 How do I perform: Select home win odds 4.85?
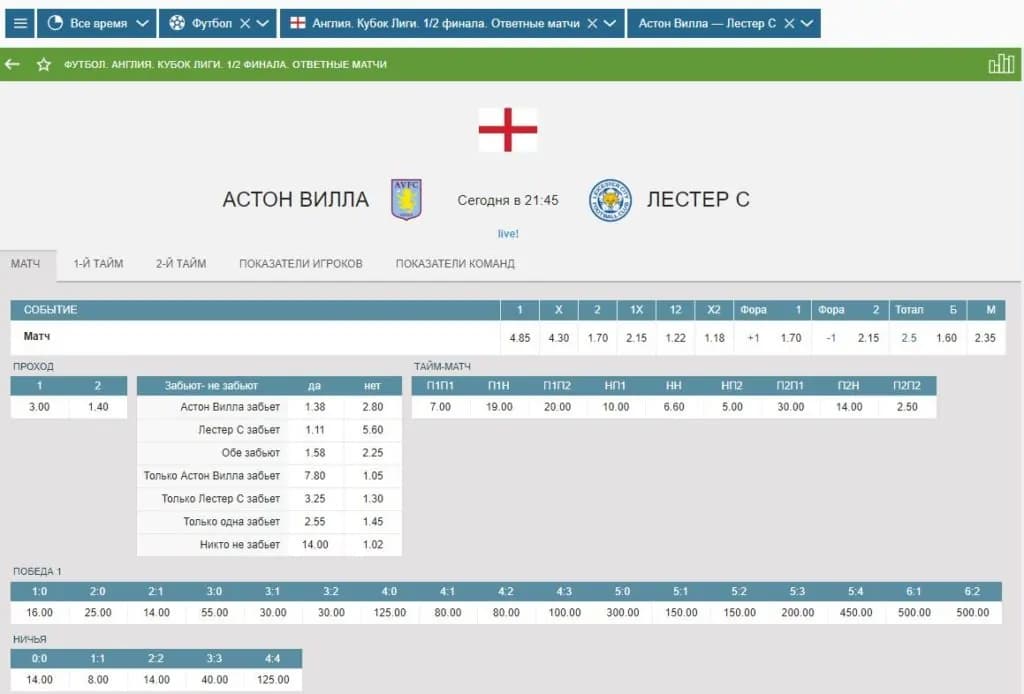[x=520, y=338]
